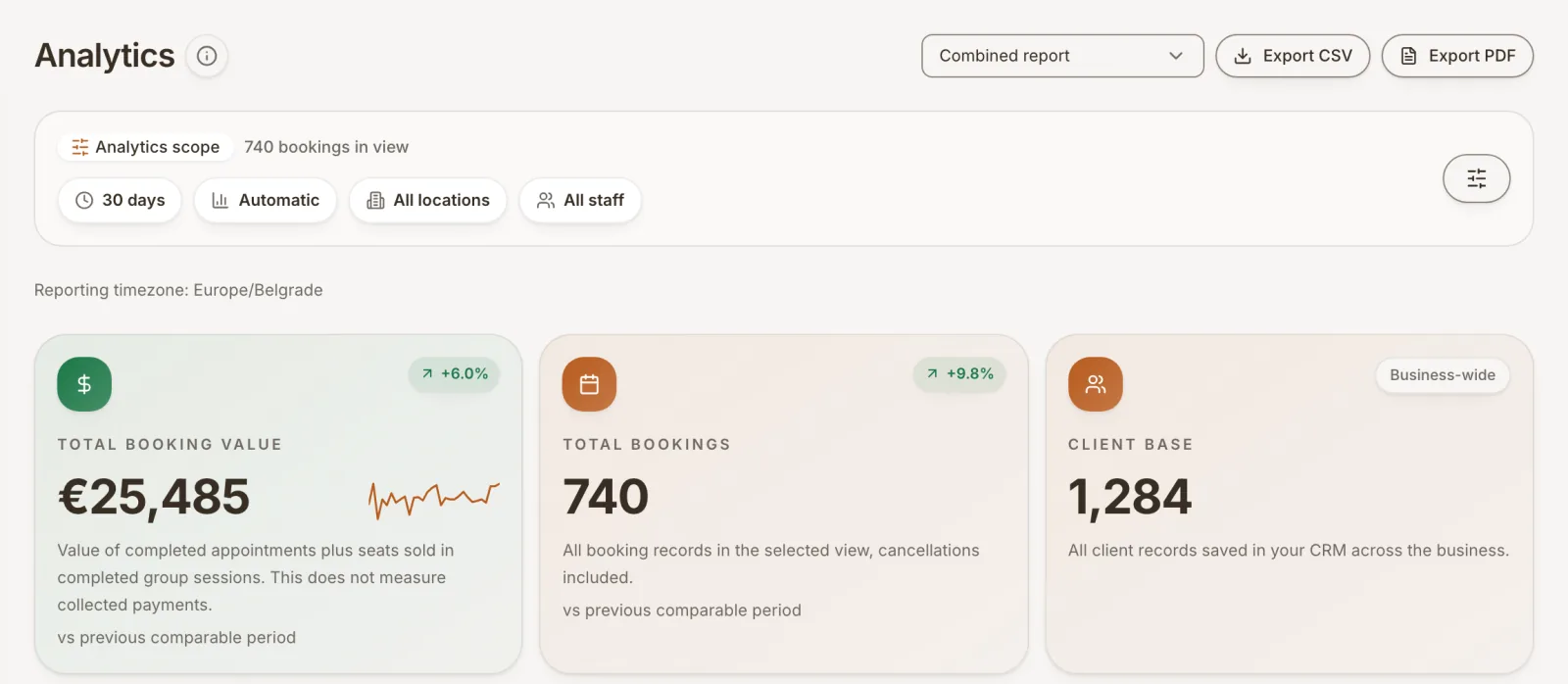Click the +6.0% trend badge

point(454,373)
